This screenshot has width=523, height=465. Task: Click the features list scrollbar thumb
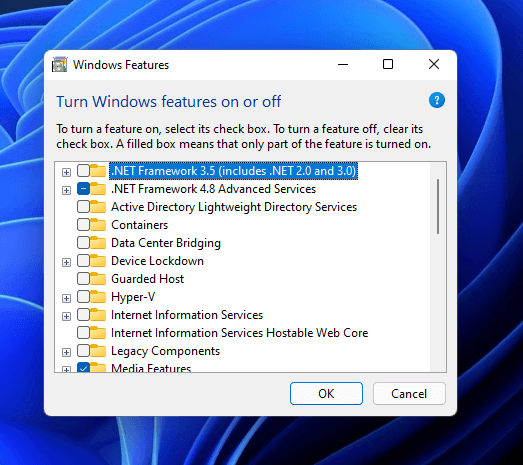pyautogui.click(x=438, y=206)
